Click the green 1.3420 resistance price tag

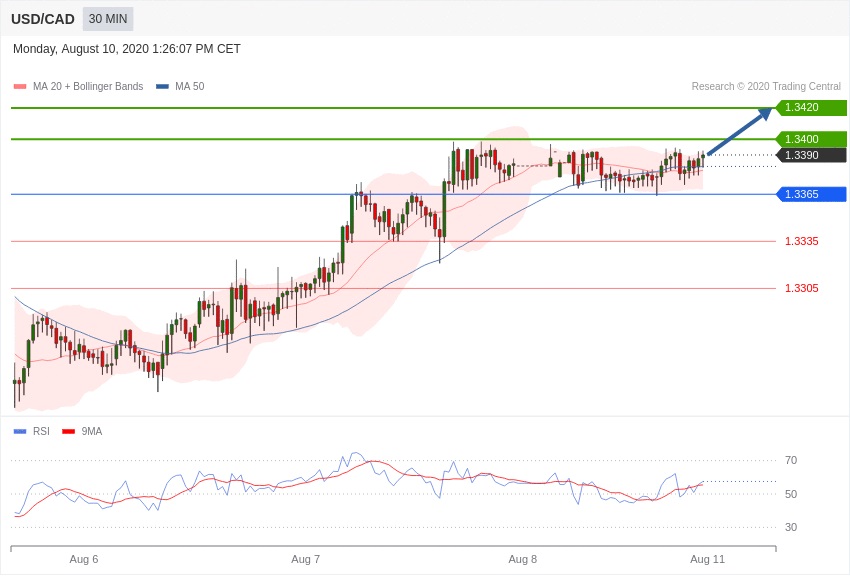click(810, 107)
